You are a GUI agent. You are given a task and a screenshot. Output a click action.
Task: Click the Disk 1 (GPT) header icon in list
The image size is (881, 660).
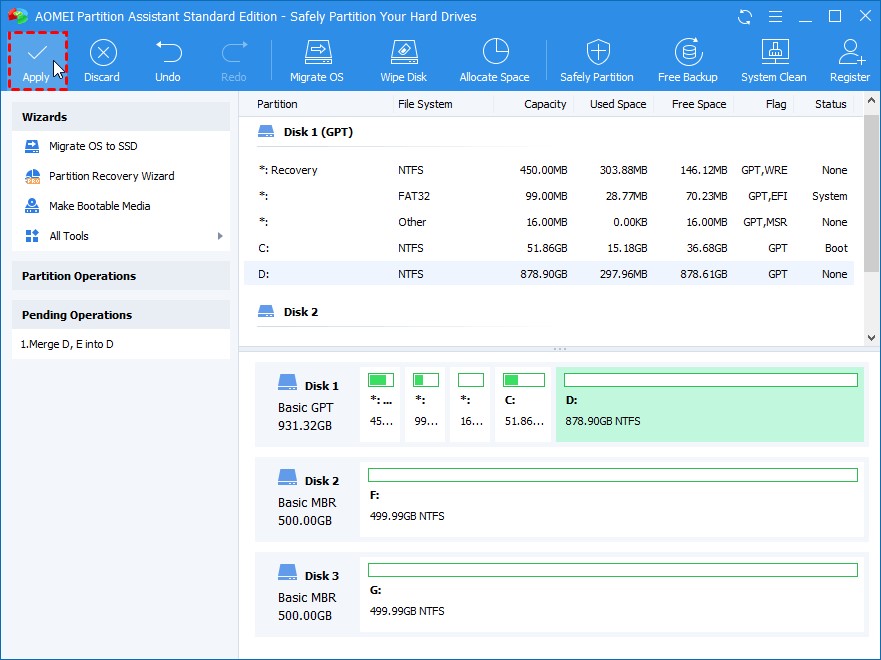pyautogui.click(x=266, y=131)
